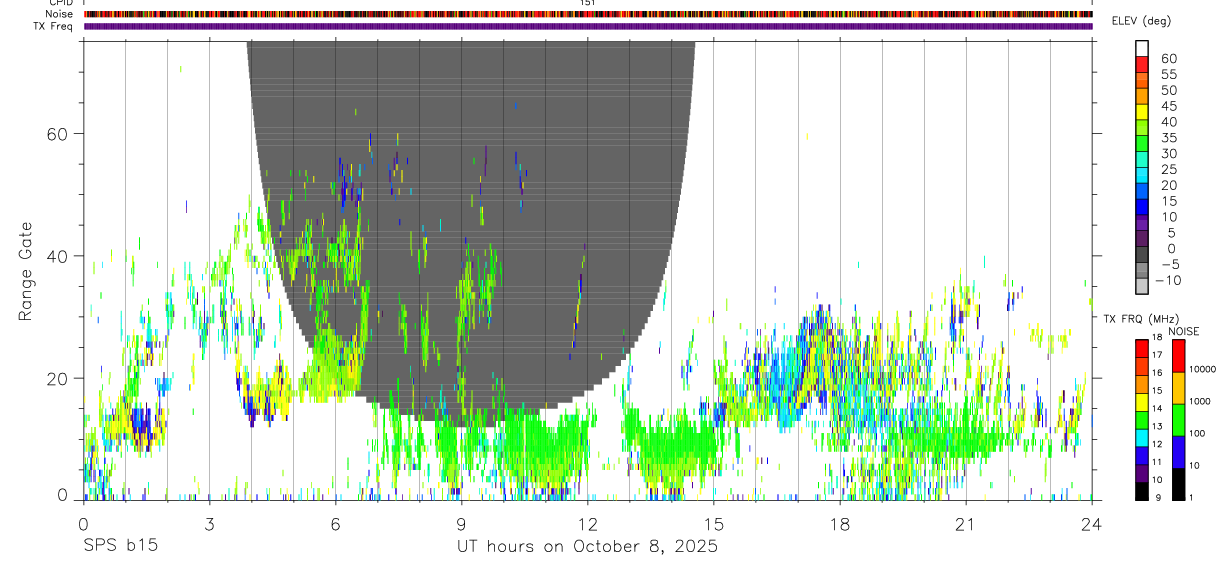
Task: Click the ELEV legend value '30'
Action: point(1168,154)
